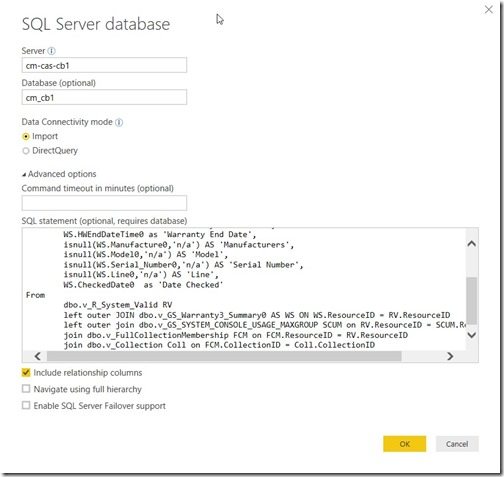Viewport: 504px width, 477px height.
Task: Click the Data Connectivity mode info icon
Action: pyautogui.click(x=119, y=122)
